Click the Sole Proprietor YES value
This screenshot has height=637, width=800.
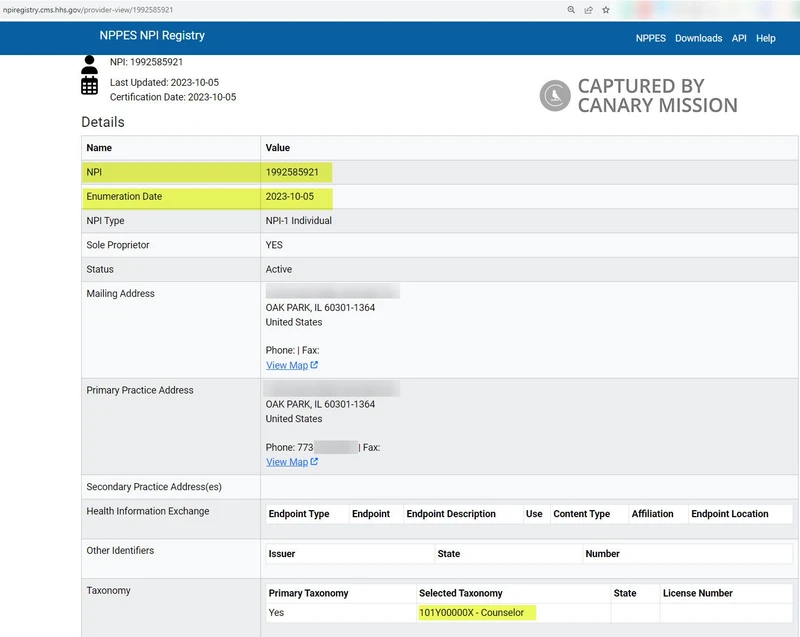pyautogui.click(x=274, y=245)
